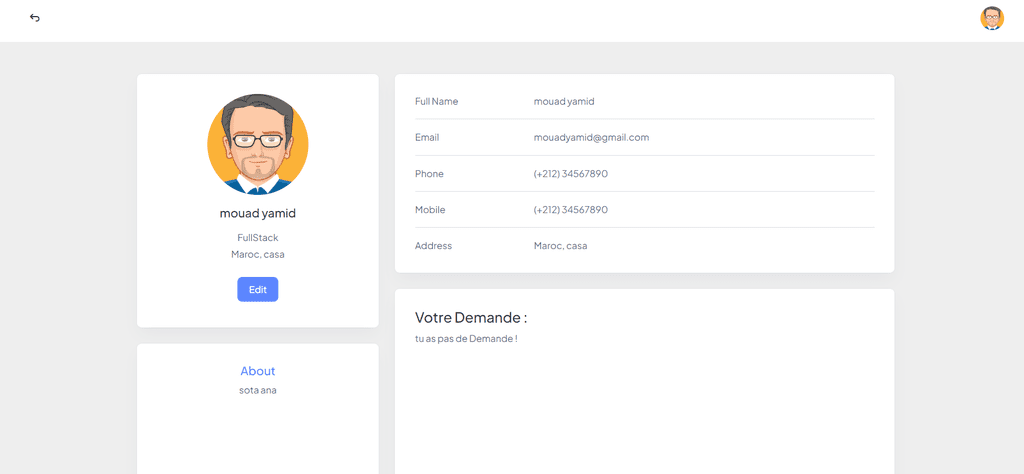The height and width of the screenshot is (474, 1024).
Task: Click the tu as pas de Demande message
Action: click(x=466, y=339)
